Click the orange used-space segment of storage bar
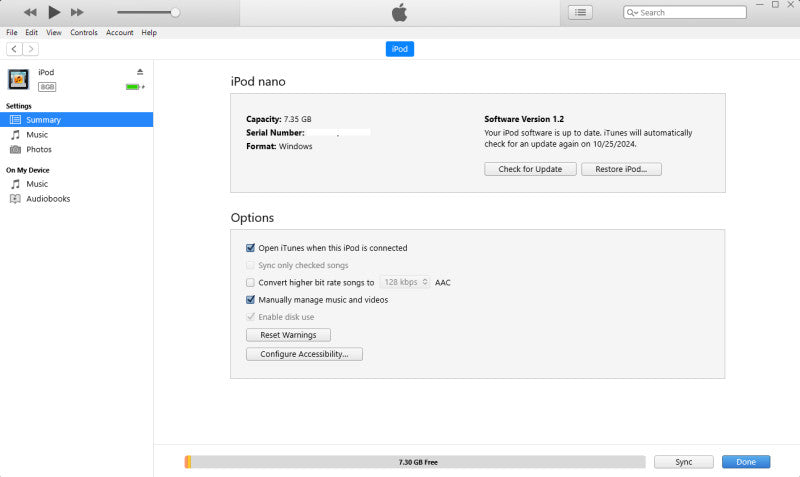The height and width of the screenshot is (477, 800). click(188, 462)
